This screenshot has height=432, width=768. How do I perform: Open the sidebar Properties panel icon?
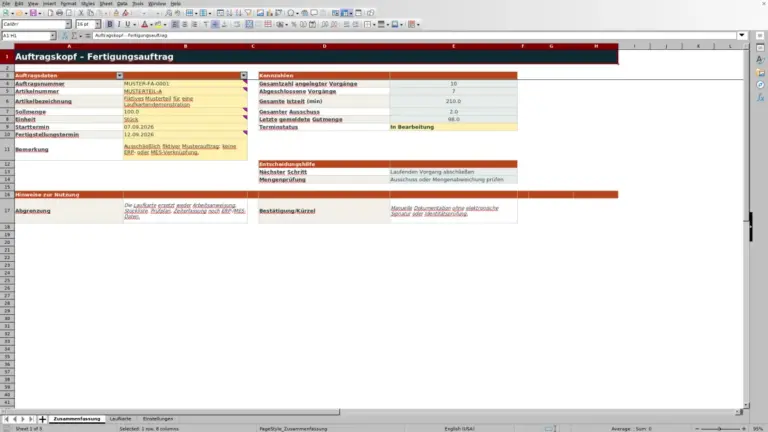click(760, 48)
